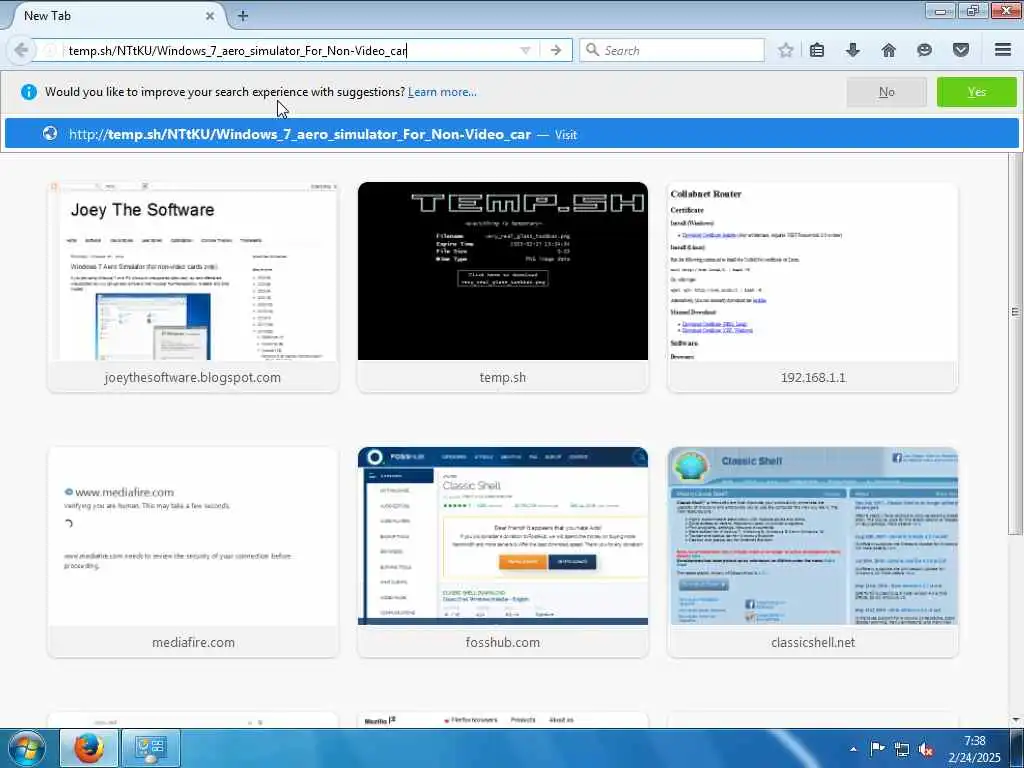The width and height of the screenshot is (1024, 768).
Task: Click the scrollbar down arrow
Action: 1015,720
